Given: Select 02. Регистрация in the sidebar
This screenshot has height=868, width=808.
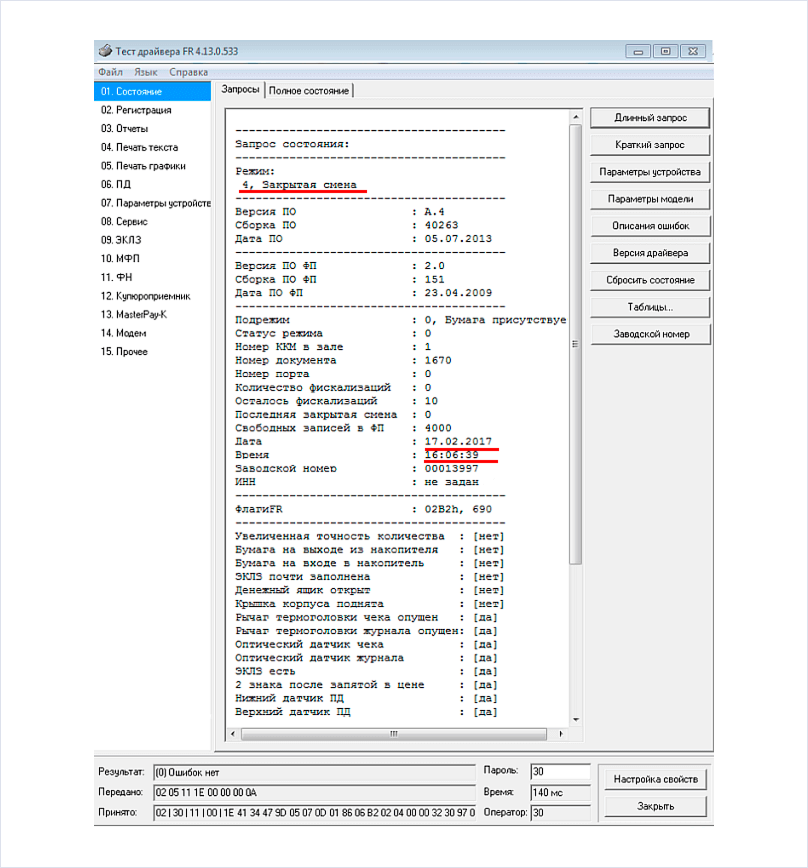Looking at the screenshot, I should pos(136,110).
